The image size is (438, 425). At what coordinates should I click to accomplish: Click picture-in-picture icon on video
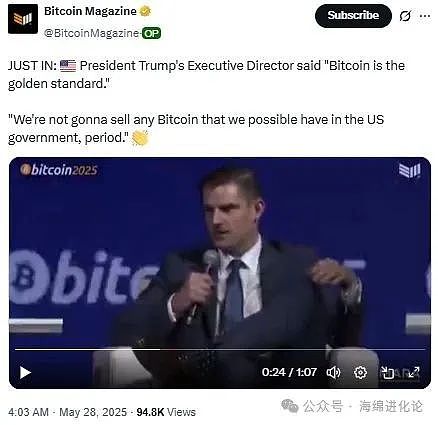[387, 372]
